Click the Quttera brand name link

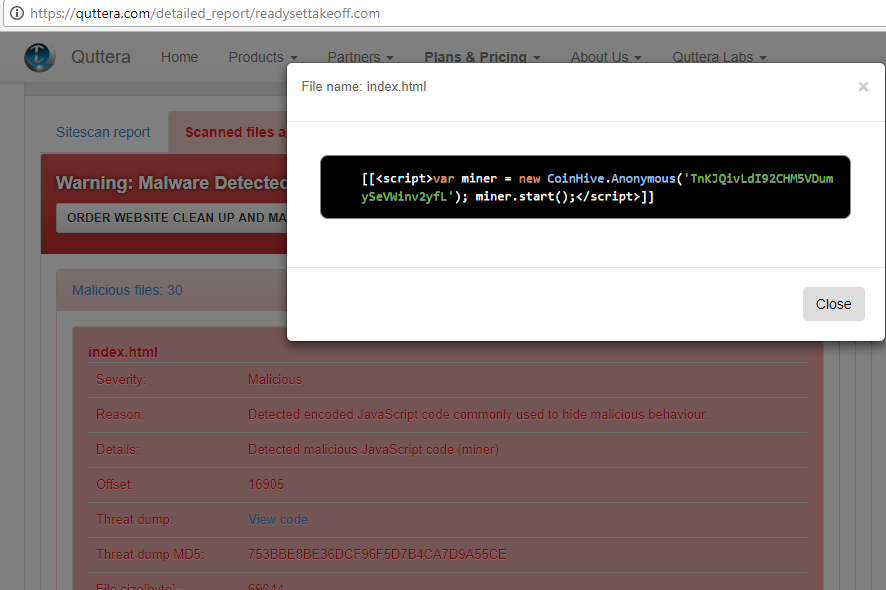click(x=101, y=57)
